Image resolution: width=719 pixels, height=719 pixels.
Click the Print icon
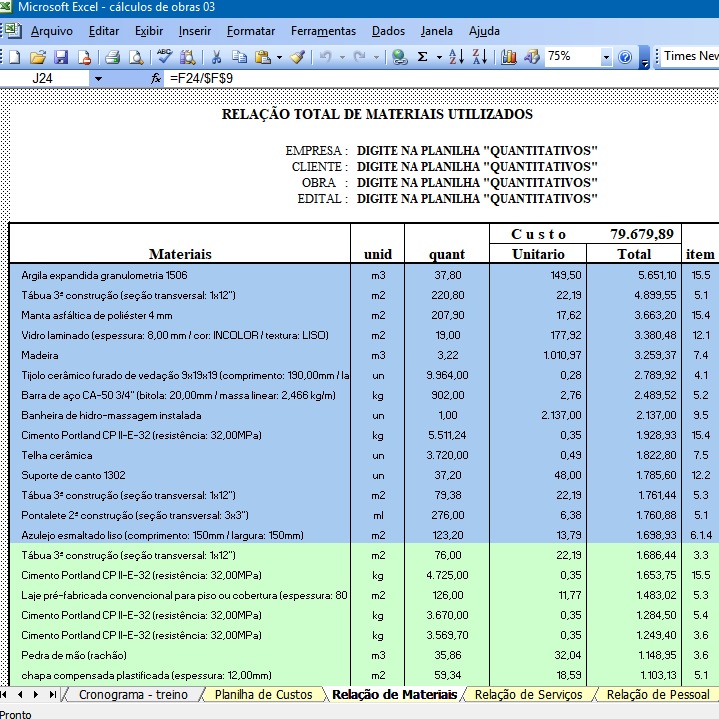click(112, 57)
